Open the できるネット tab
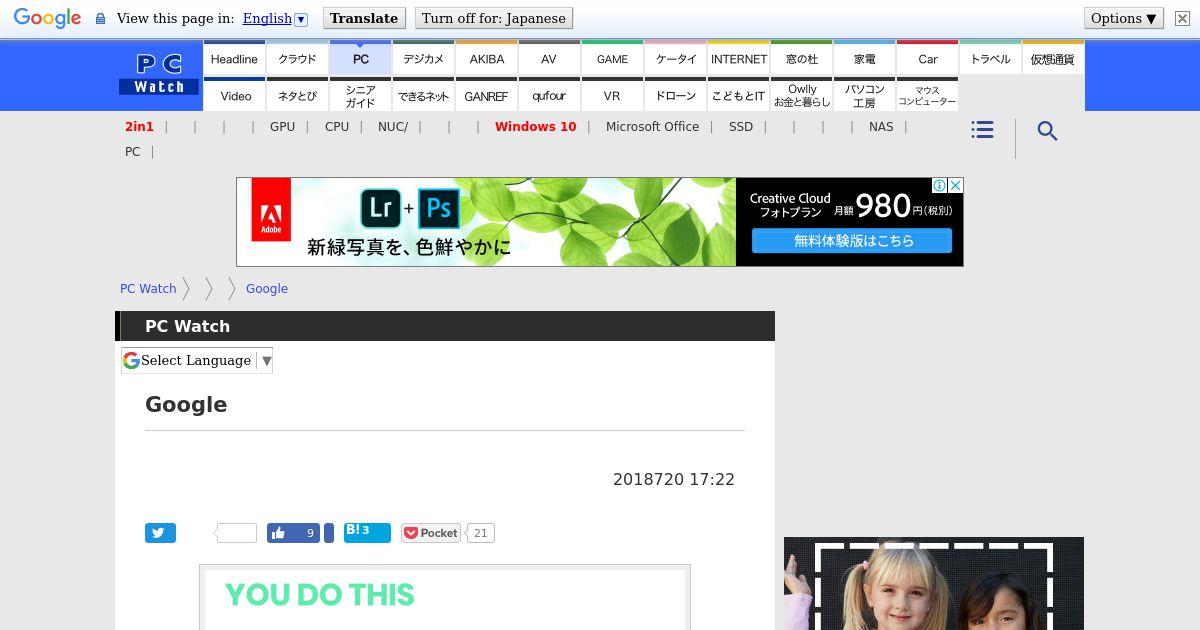This screenshot has height=630, width=1200. [x=423, y=95]
